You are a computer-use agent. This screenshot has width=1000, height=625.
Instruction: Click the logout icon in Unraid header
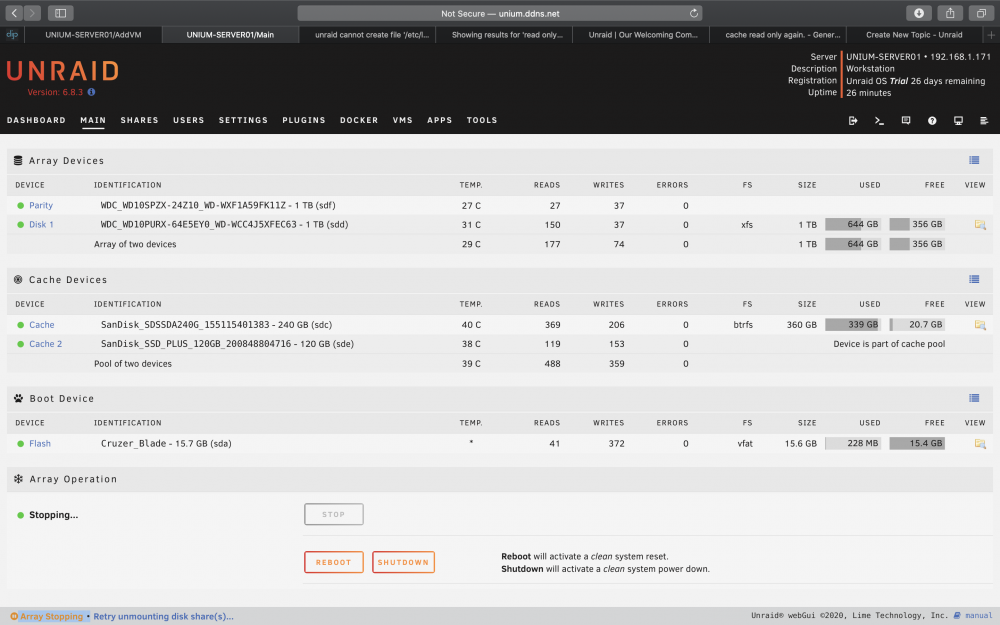coord(853,121)
